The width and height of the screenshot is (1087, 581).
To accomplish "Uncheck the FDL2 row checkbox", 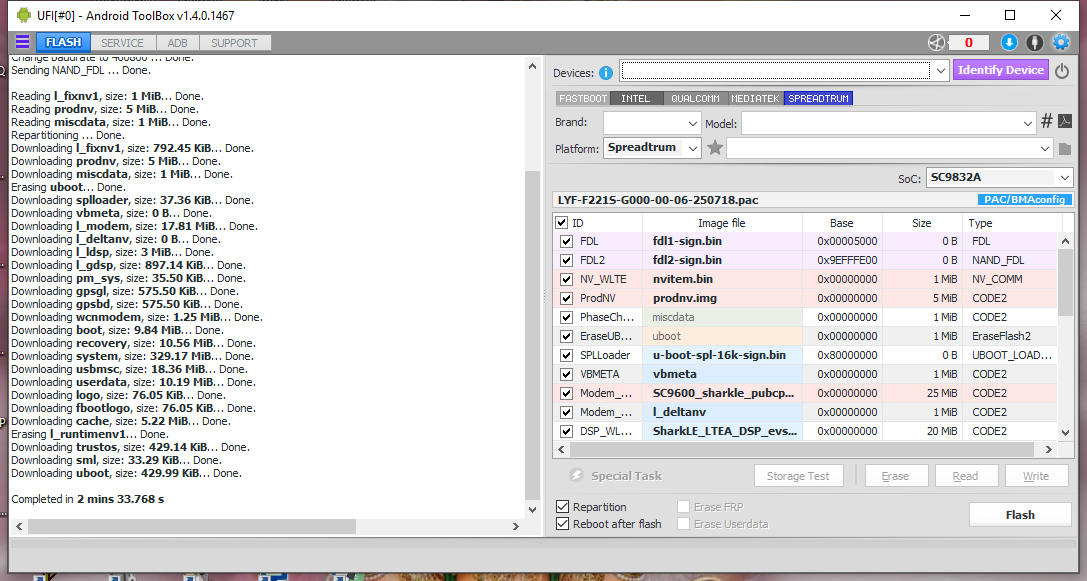I will pos(566,260).
